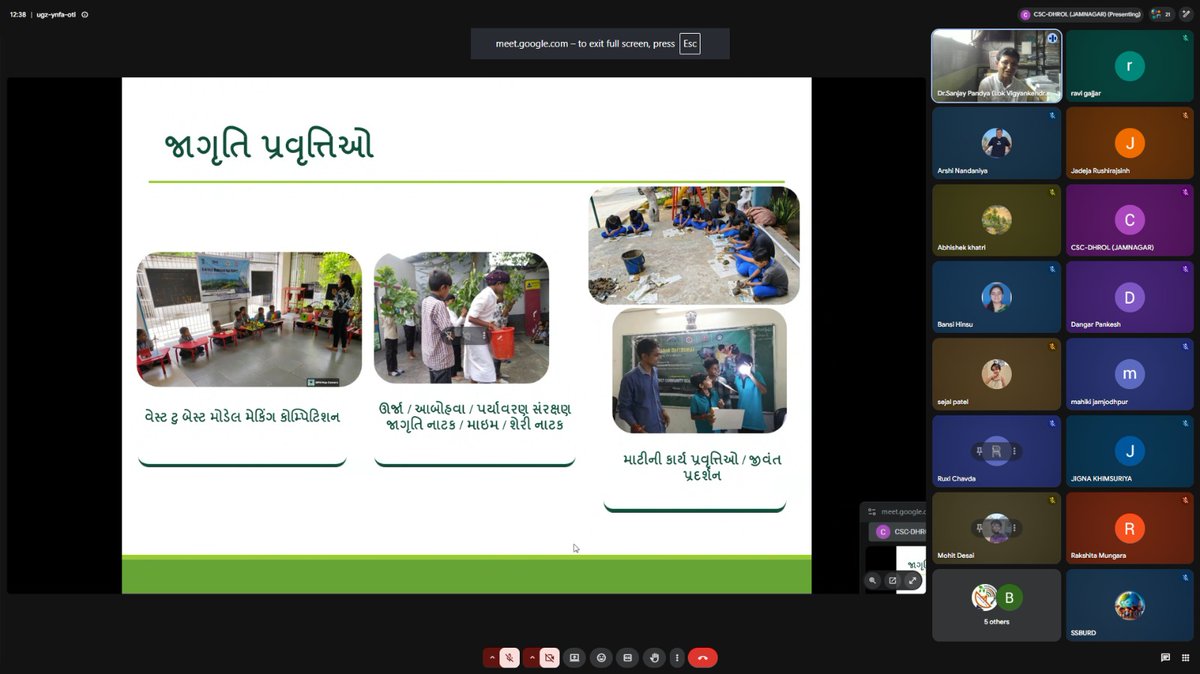The height and width of the screenshot is (674, 1200).
Task: Click the meeting code 'ugz-ynfa-otl'
Action: (x=56, y=15)
